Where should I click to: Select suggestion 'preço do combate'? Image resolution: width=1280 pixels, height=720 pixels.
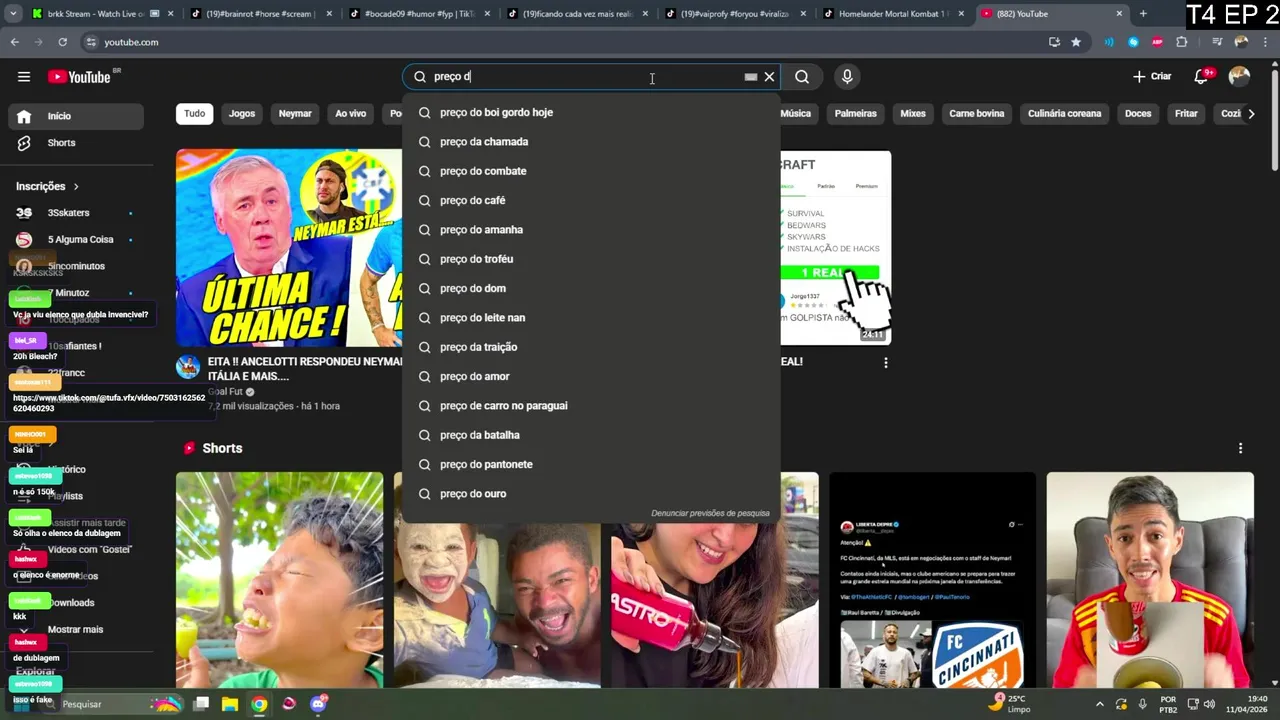point(591,171)
